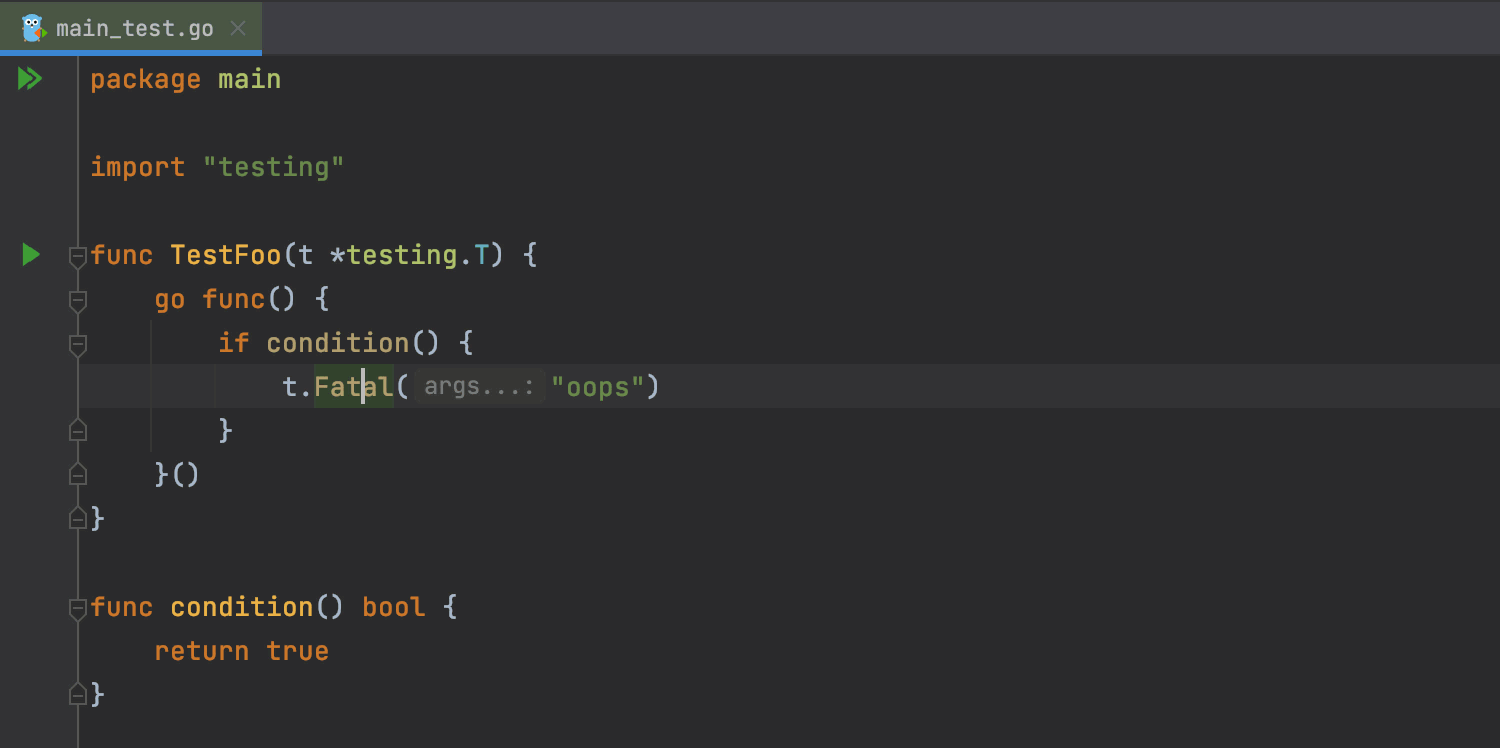Collapse the go func() block fold marker
The height and width of the screenshot is (748, 1500).
(x=78, y=300)
